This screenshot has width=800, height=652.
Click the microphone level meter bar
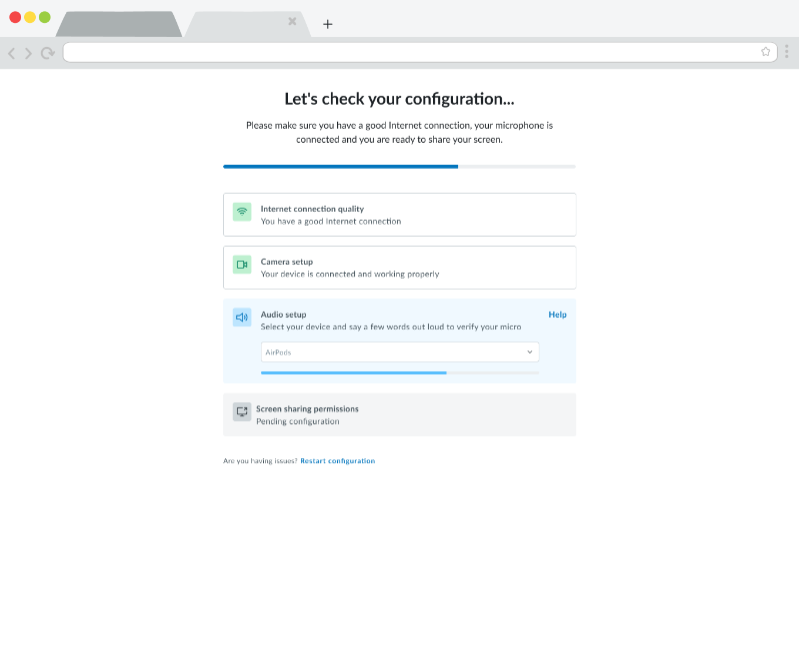tap(400, 373)
